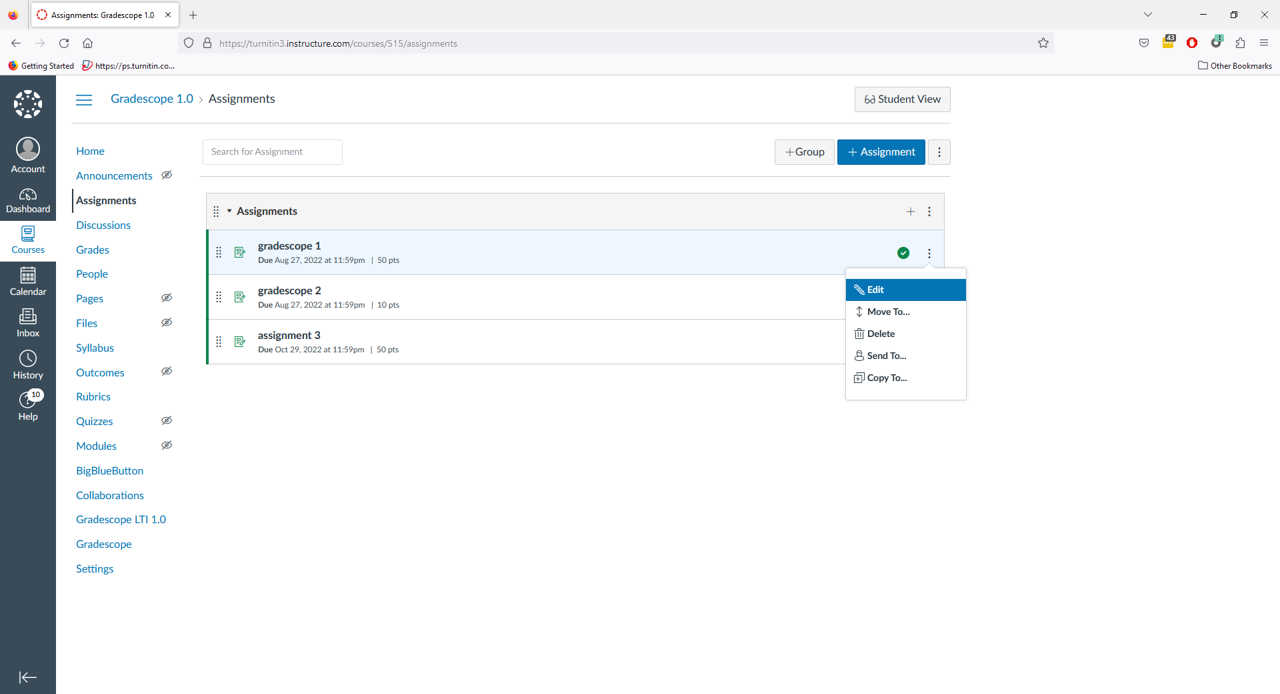Select Edit from the assignment menu
The height and width of the screenshot is (694, 1280).
pyautogui.click(x=906, y=290)
